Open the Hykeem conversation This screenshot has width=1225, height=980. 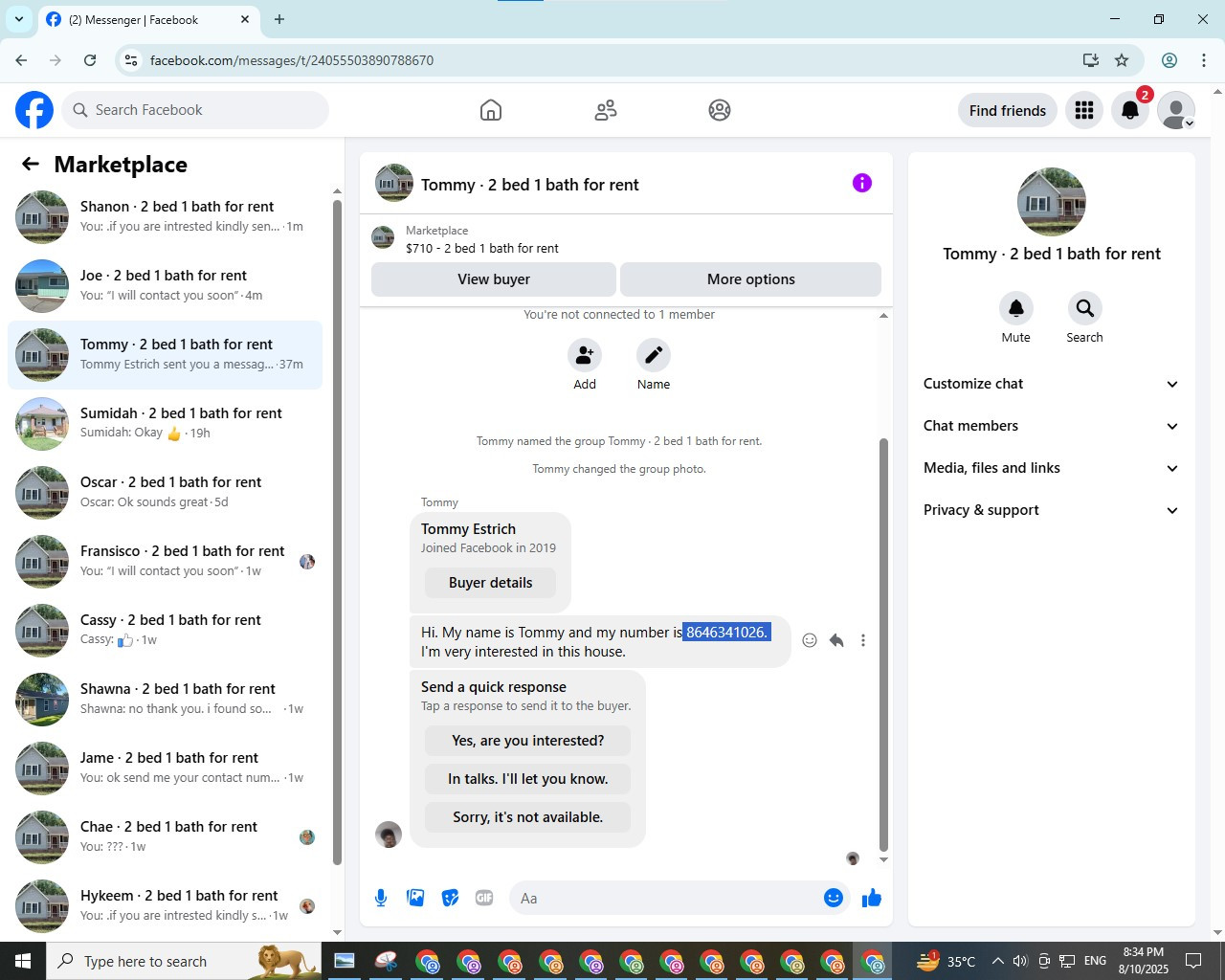165,906
